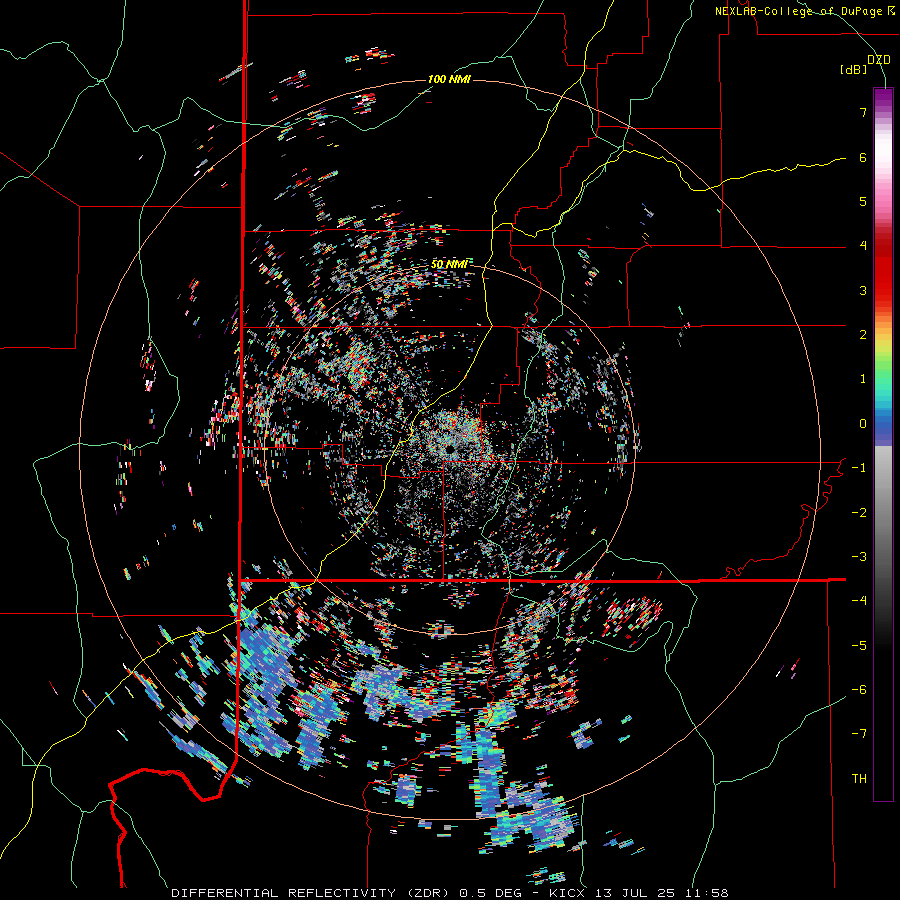Click the 3 dB scale label
900x900 pixels.
[x=863, y=290]
